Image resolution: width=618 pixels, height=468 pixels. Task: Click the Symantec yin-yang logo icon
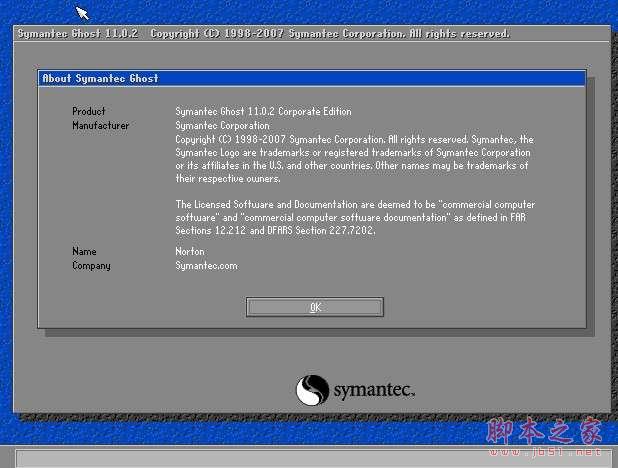click(x=313, y=389)
